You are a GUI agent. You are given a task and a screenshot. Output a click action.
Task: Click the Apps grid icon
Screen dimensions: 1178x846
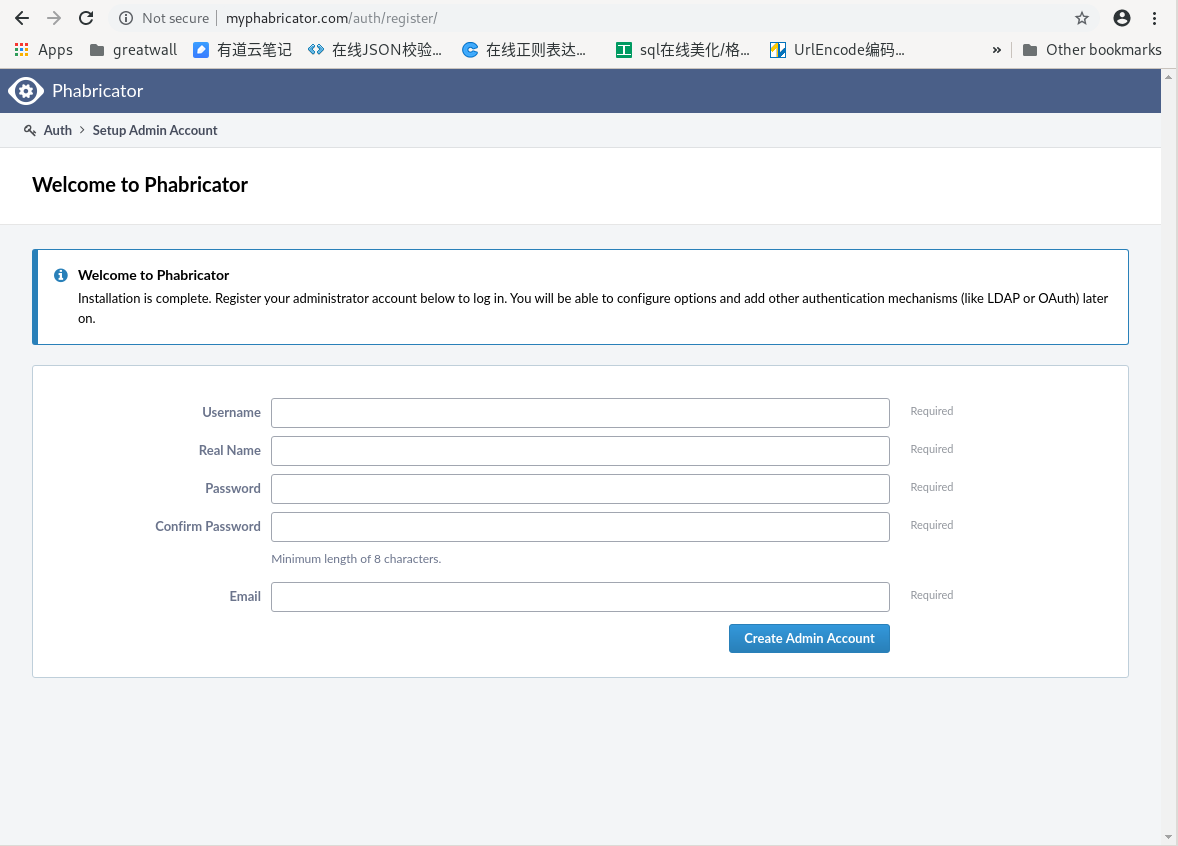point(21,49)
